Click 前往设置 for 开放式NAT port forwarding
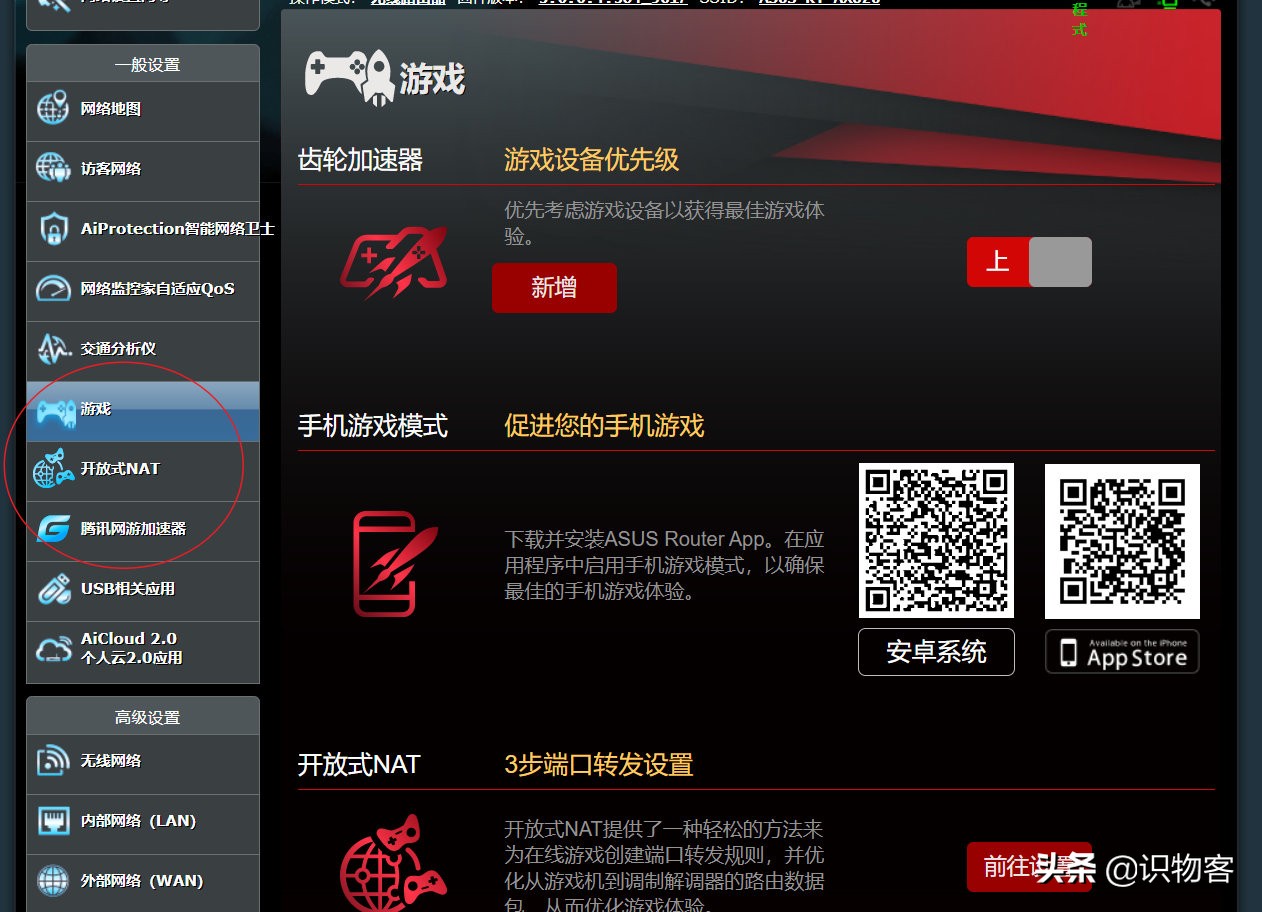Screen dimensions: 1262x912 [x=1028, y=868]
